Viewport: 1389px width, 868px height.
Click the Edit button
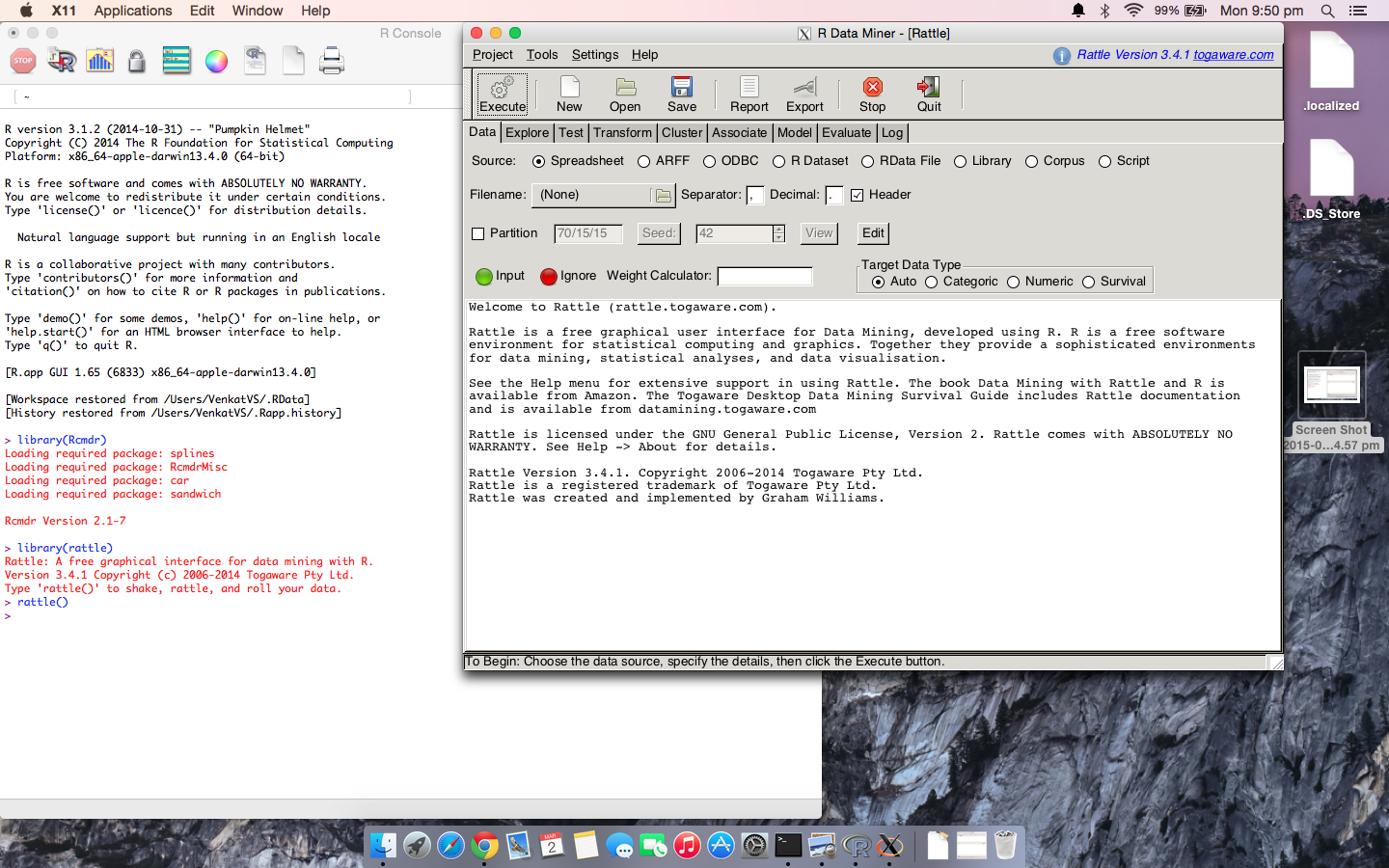873,233
